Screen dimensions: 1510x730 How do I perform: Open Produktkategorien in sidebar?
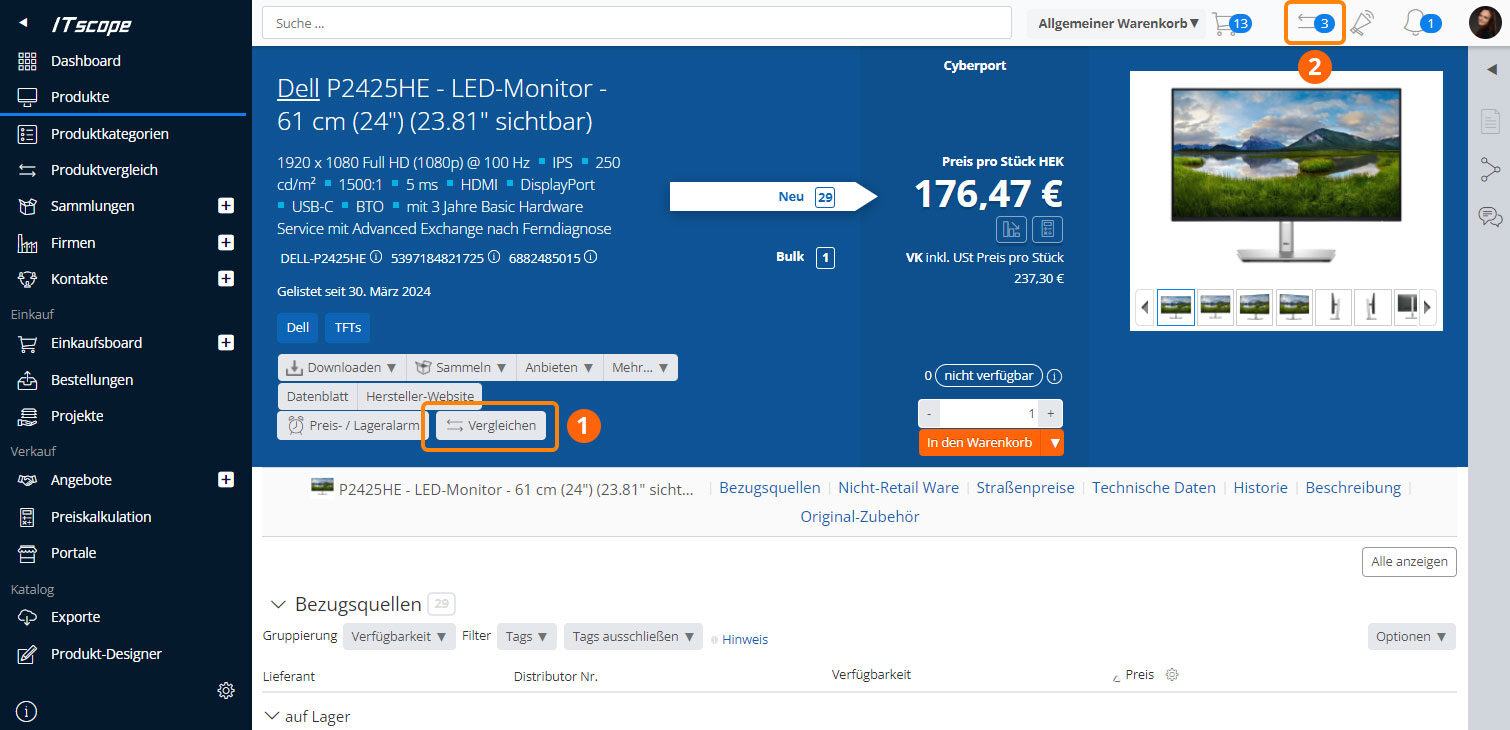[110, 134]
